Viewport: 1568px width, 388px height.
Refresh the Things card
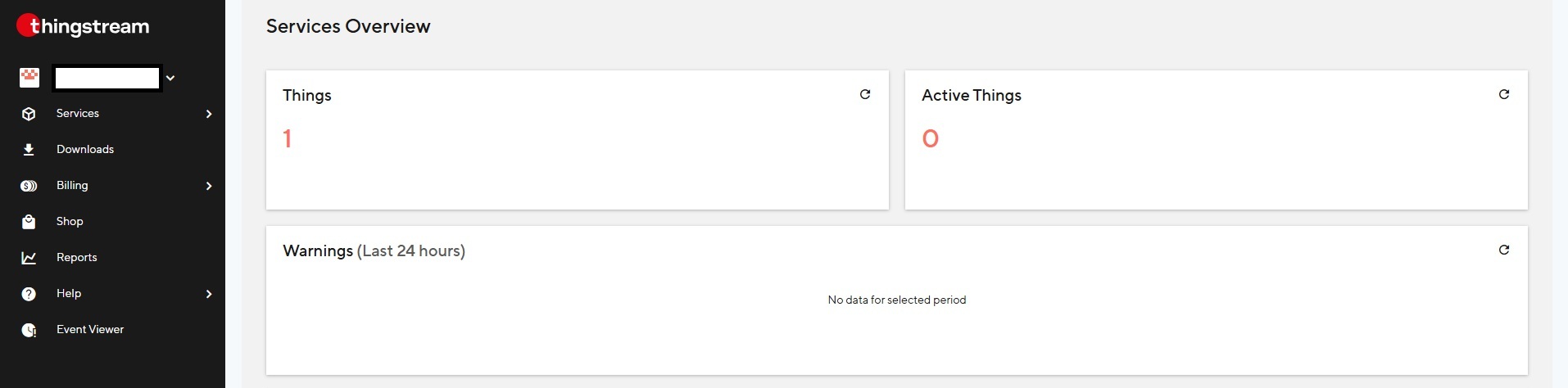tap(864, 95)
